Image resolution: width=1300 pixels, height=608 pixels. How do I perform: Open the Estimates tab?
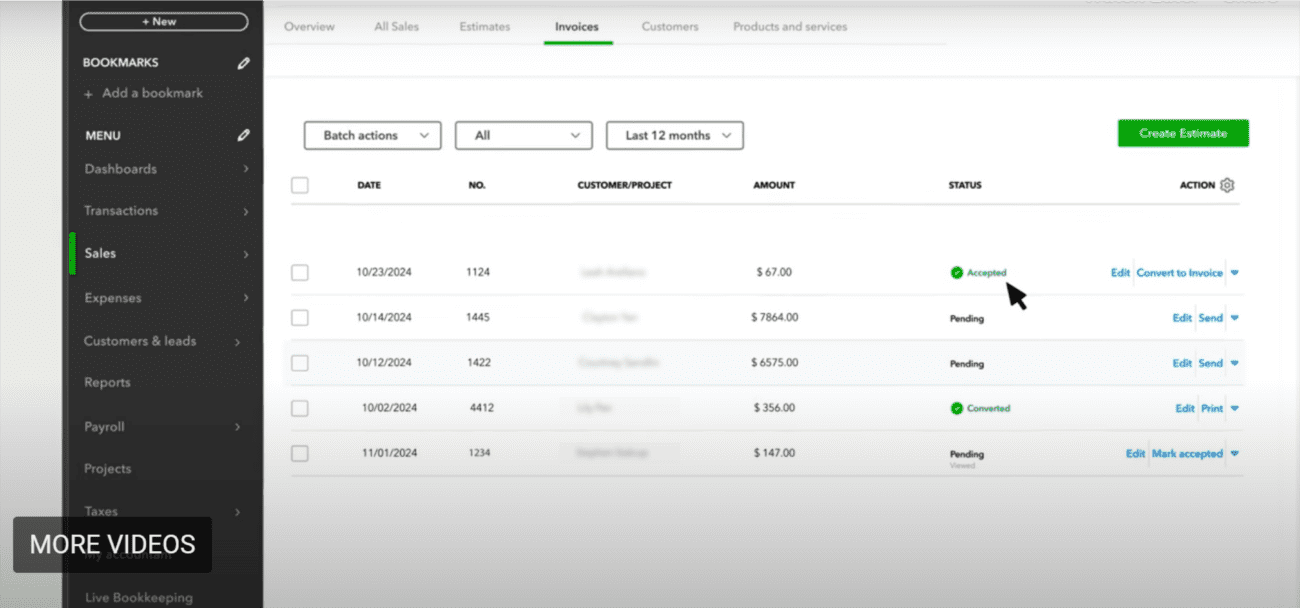pyautogui.click(x=484, y=27)
